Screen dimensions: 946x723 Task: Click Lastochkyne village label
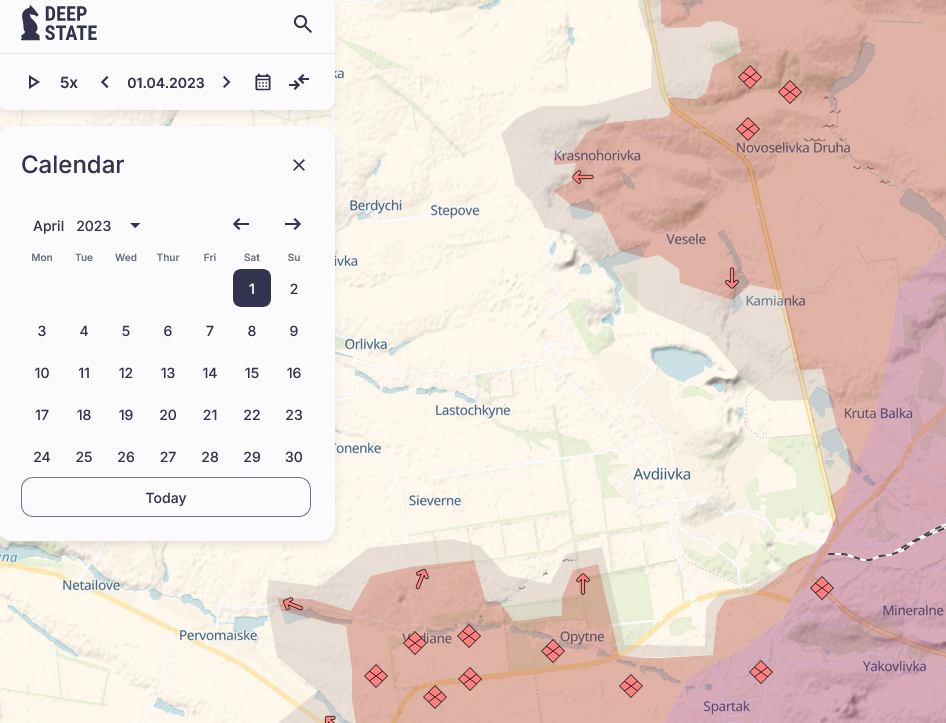472,410
